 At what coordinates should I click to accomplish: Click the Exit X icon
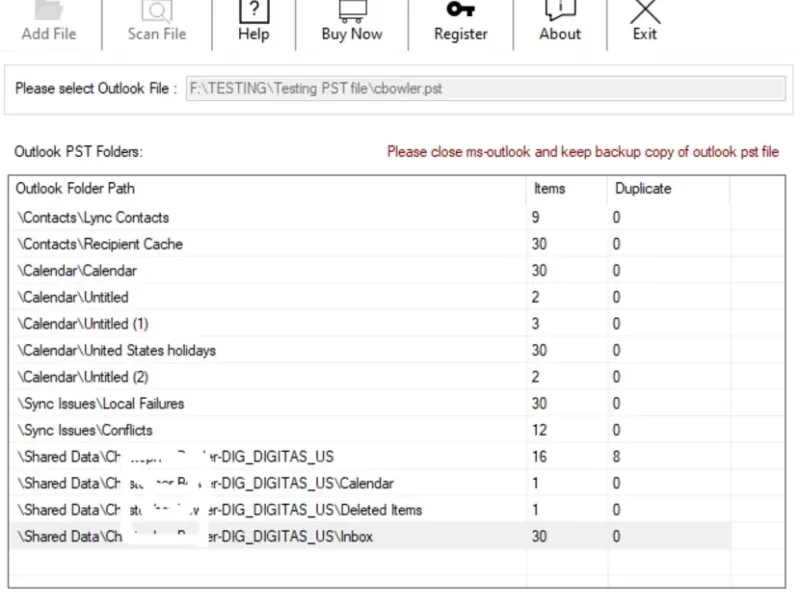[x=645, y=11]
